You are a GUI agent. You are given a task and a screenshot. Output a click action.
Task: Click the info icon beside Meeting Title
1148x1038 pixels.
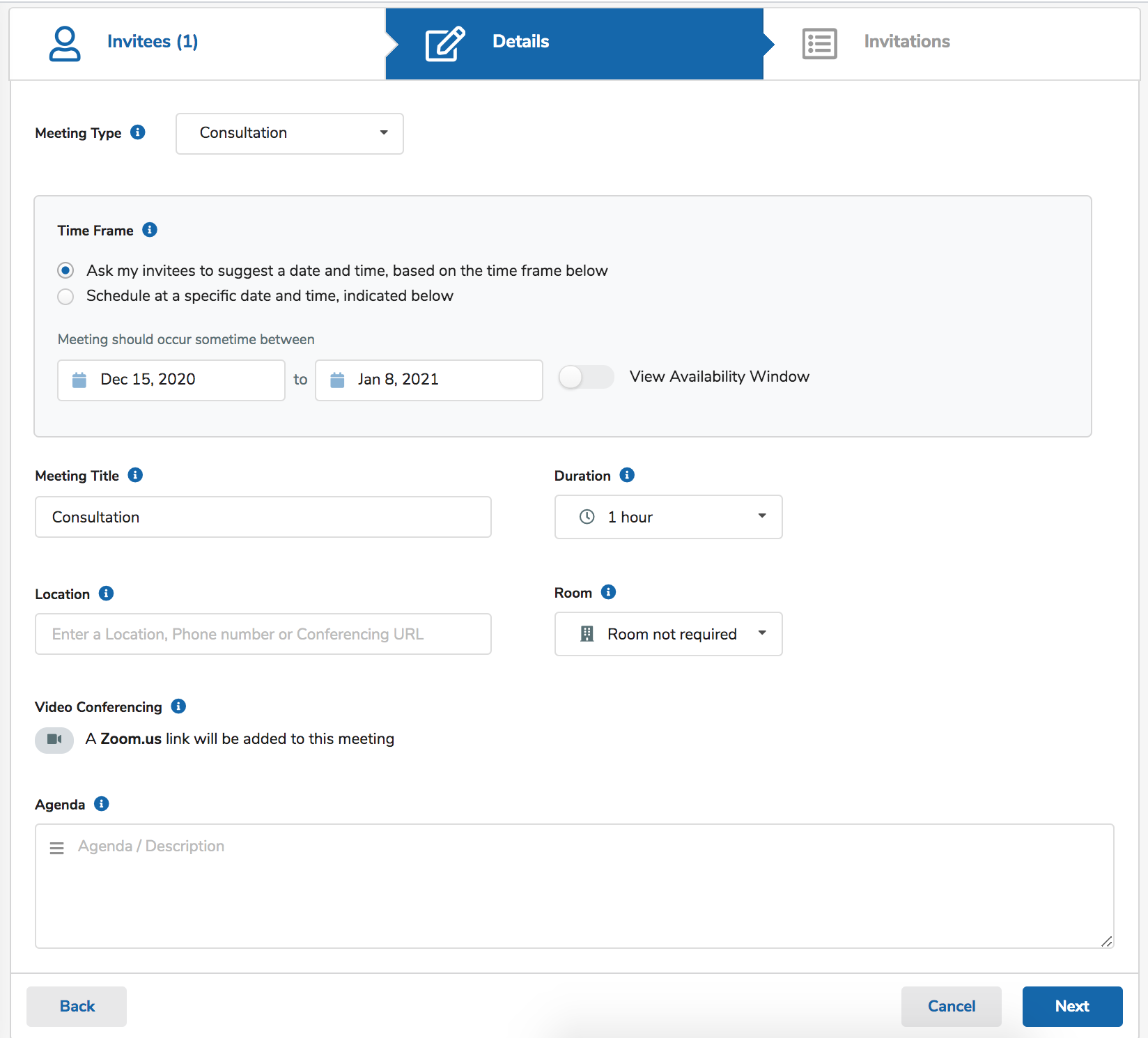tap(136, 475)
